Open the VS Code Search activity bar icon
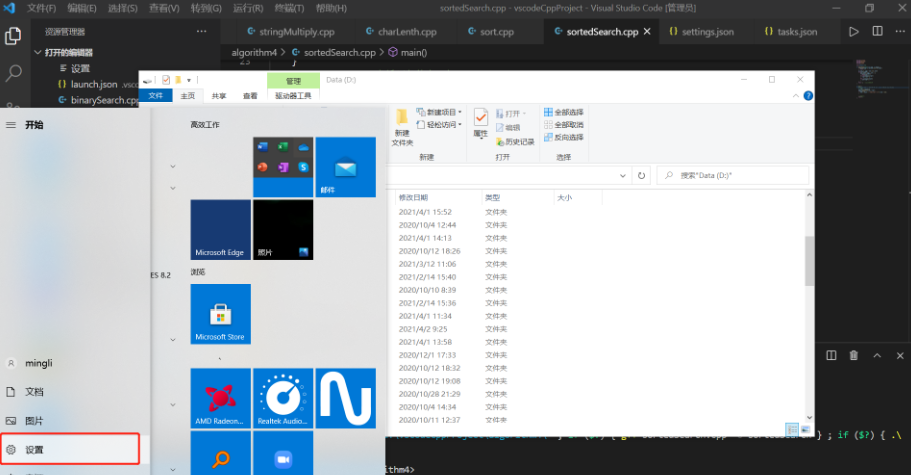 (x=13, y=74)
